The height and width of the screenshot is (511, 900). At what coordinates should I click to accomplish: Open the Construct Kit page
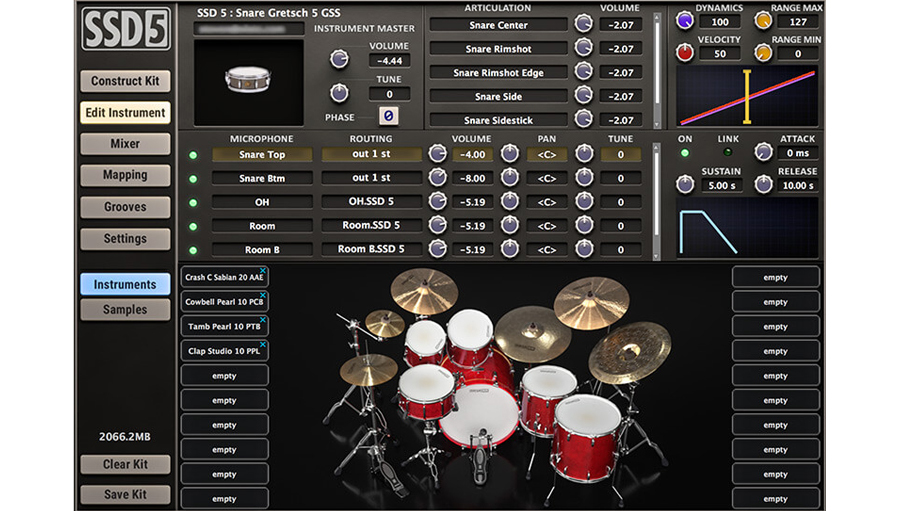tap(125, 81)
